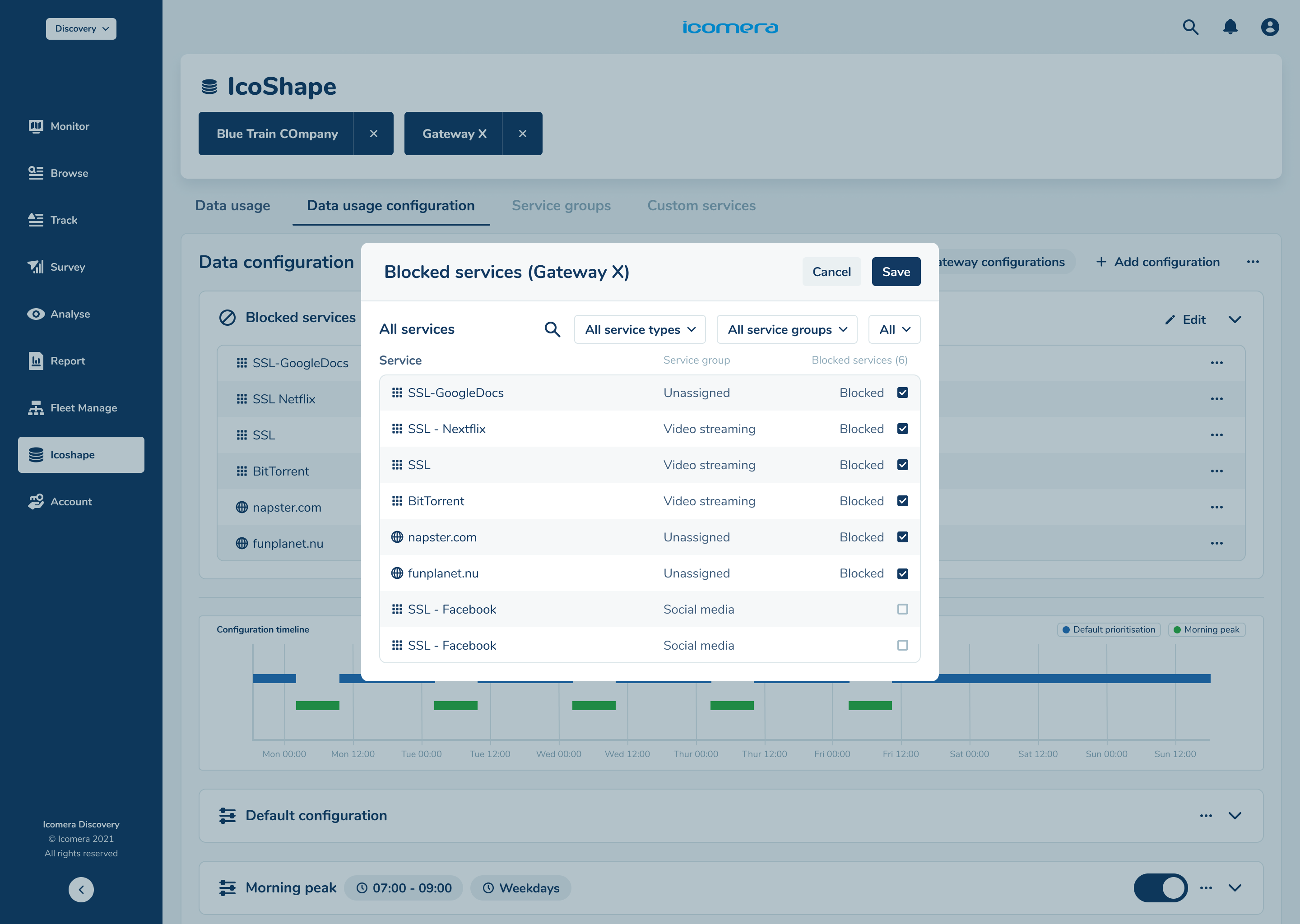Open the All service types dropdown
The width and height of the screenshot is (1300, 924).
(x=640, y=329)
